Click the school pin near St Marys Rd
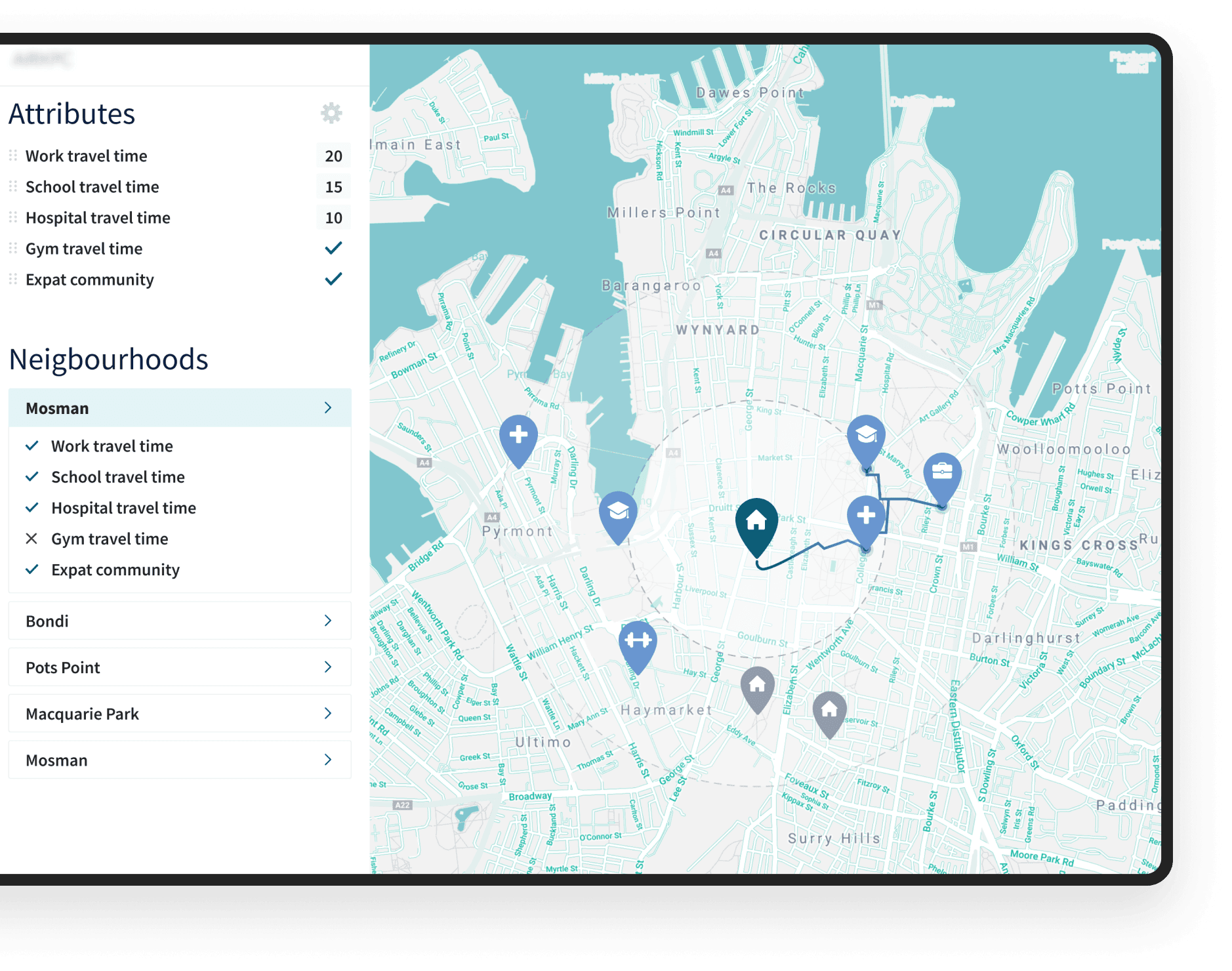Screen dimensions: 1232x971 pyautogui.click(x=866, y=441)
